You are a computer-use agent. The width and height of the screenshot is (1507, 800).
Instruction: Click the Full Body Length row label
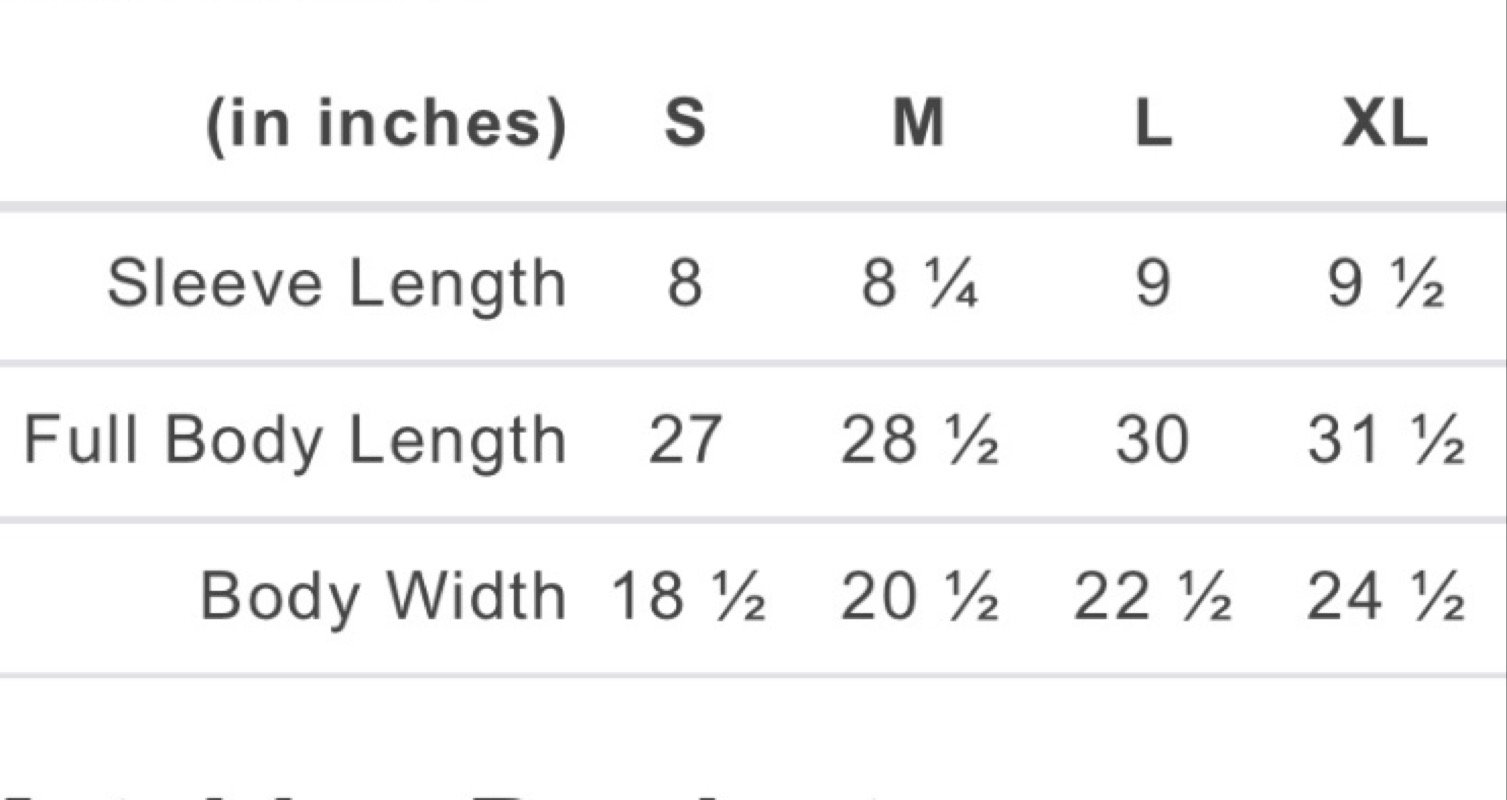295,440
